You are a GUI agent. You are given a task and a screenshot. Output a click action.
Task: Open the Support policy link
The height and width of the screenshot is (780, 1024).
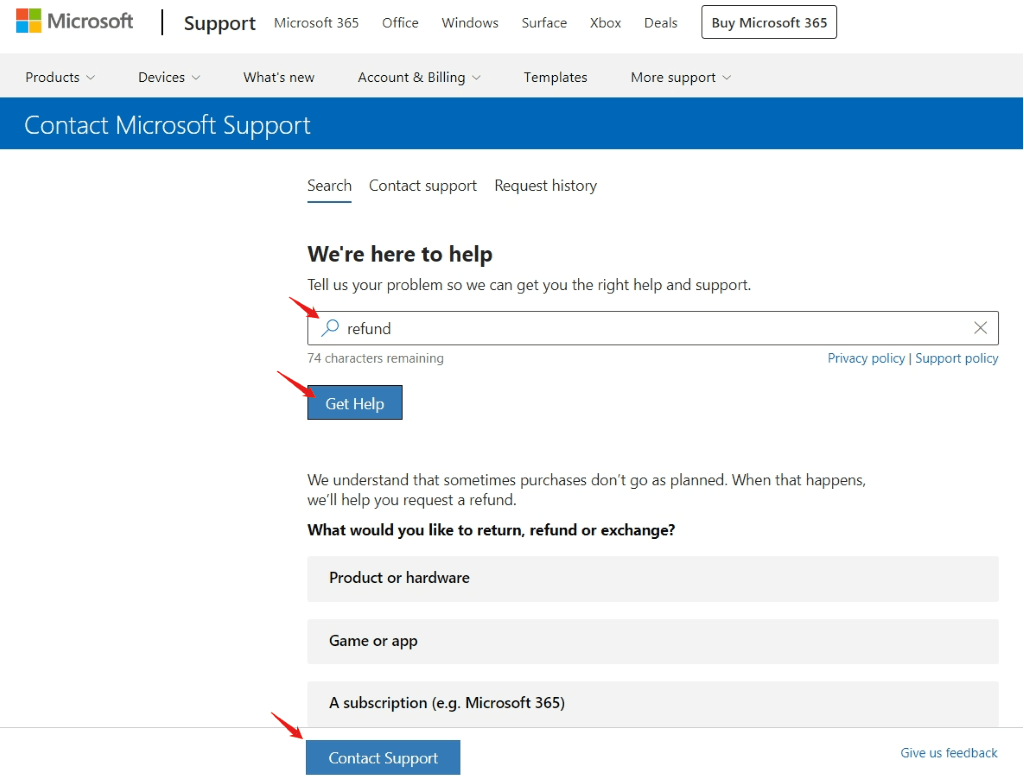pos(956,358)
